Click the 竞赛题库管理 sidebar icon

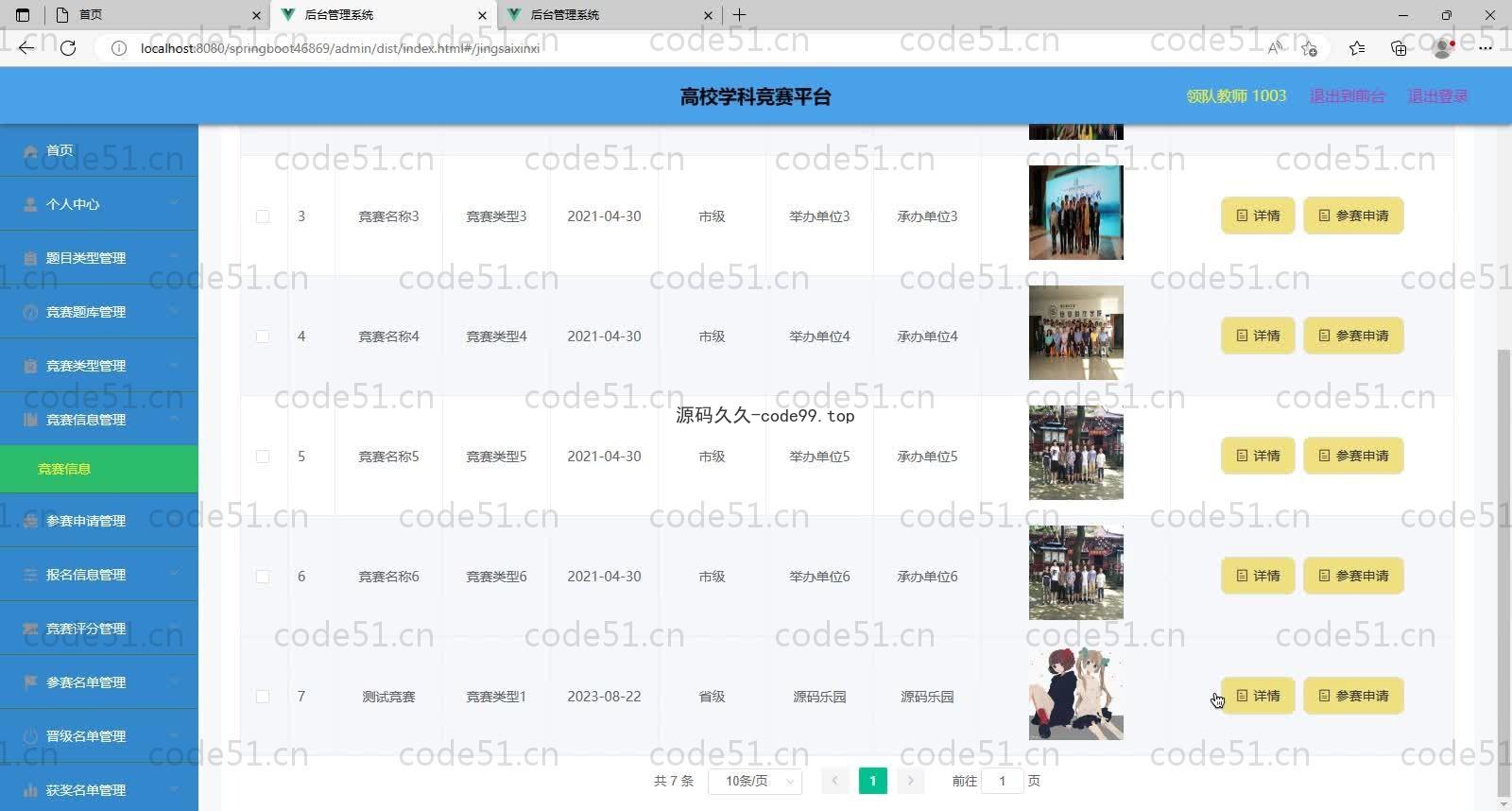[30, 312]
